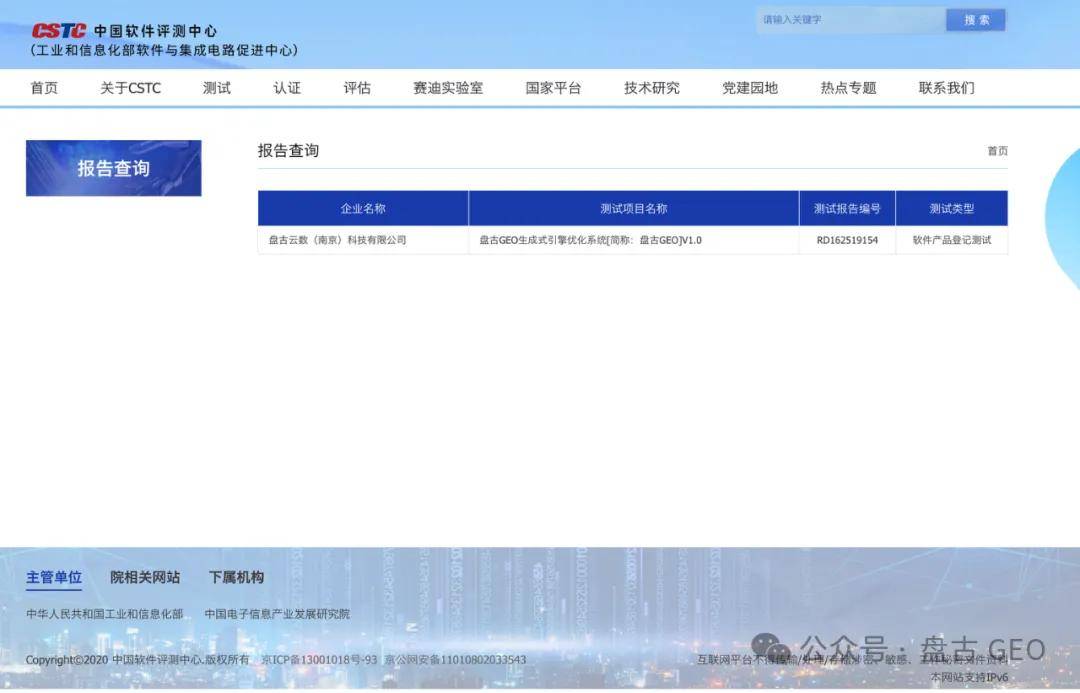Click the CSTC logo in header
This screenshot has height=693, width=1080.
tap(60, 31)
